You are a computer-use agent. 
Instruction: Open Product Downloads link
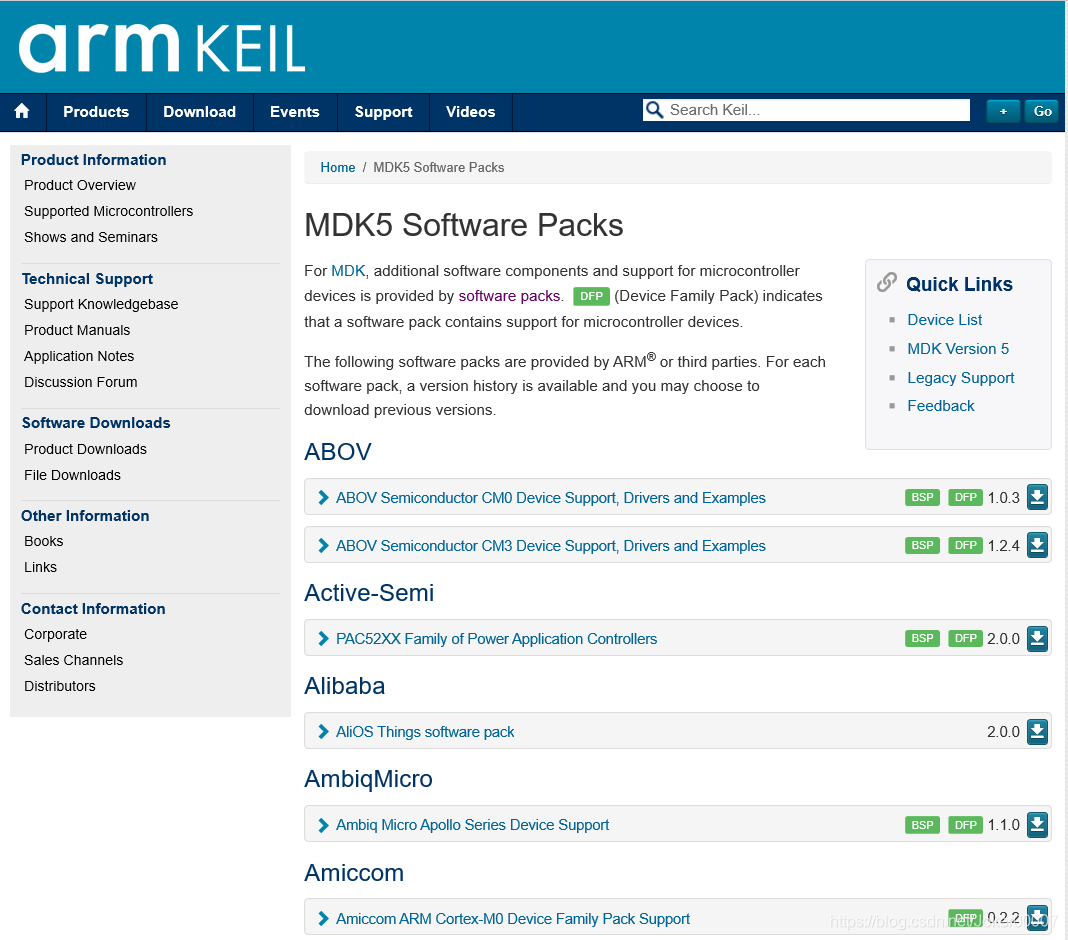pos(85,450)
